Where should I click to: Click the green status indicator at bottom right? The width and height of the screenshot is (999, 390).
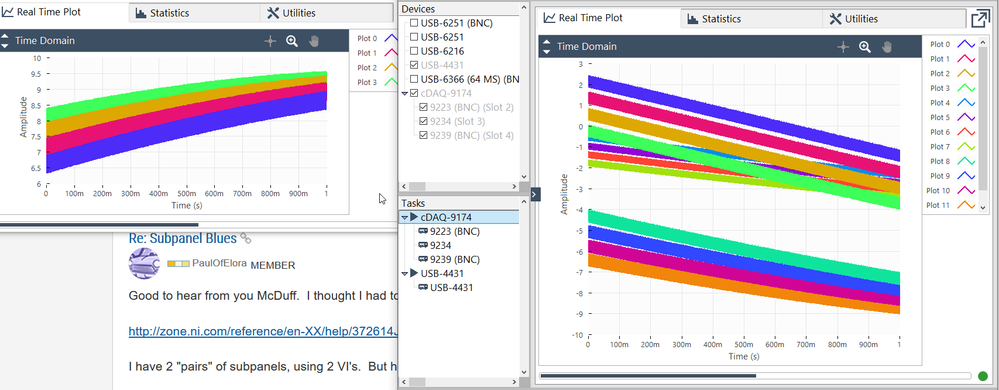983,377
